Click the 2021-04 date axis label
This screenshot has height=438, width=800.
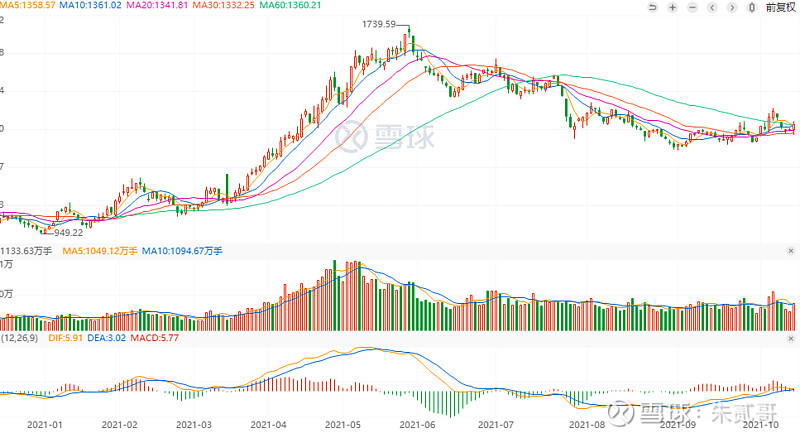click(x=268, y=425)
